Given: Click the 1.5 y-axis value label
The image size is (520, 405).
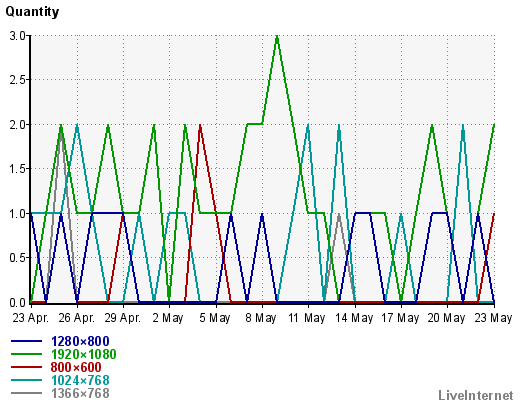Looking at the screenshot, I should 18,169.
